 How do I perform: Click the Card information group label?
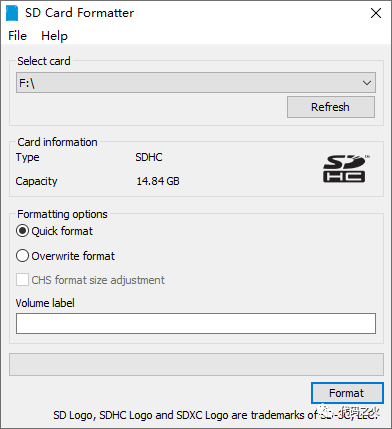click(x=57, y=142)
